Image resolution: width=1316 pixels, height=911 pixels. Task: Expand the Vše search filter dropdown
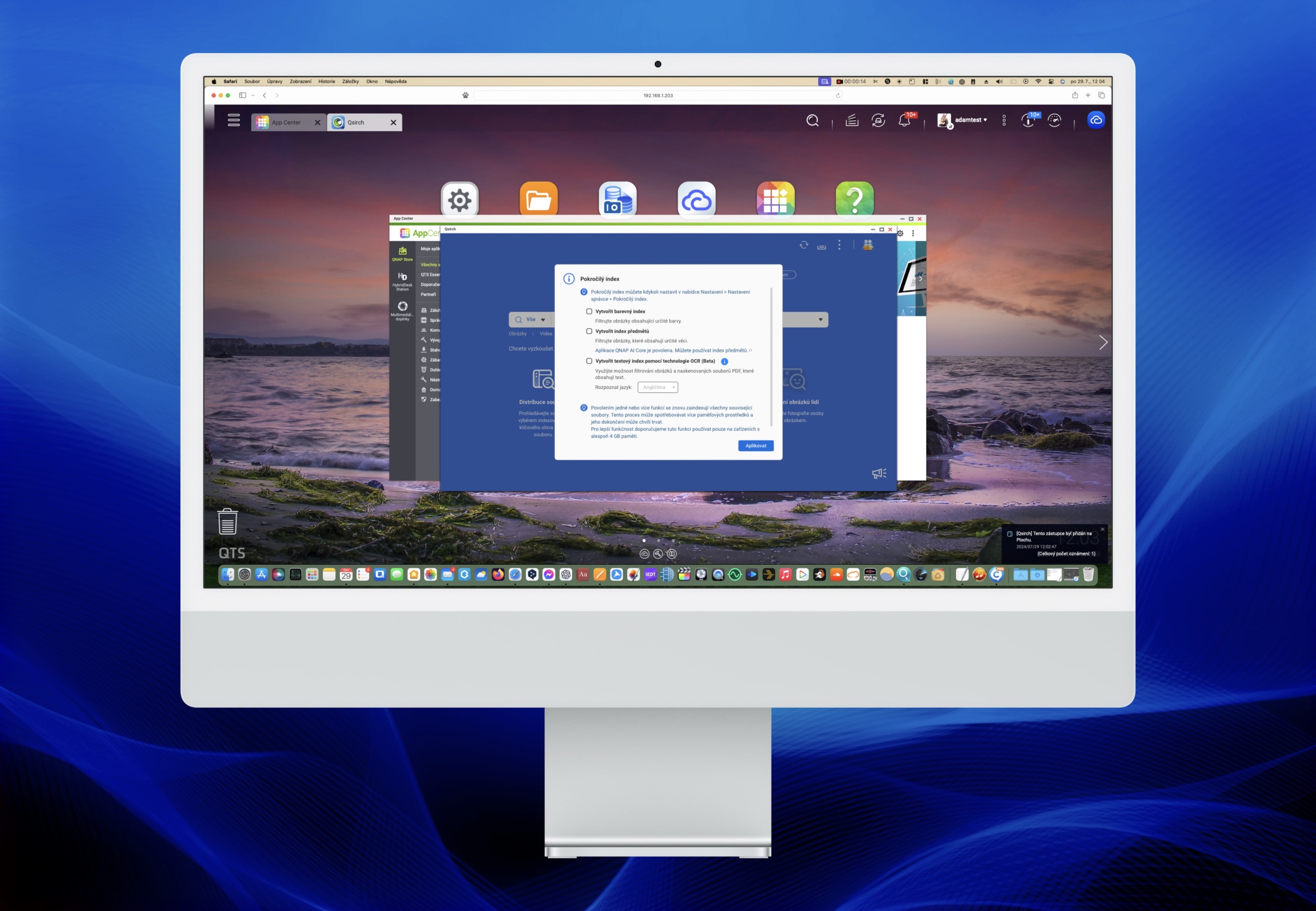click(x=537, y=319)
